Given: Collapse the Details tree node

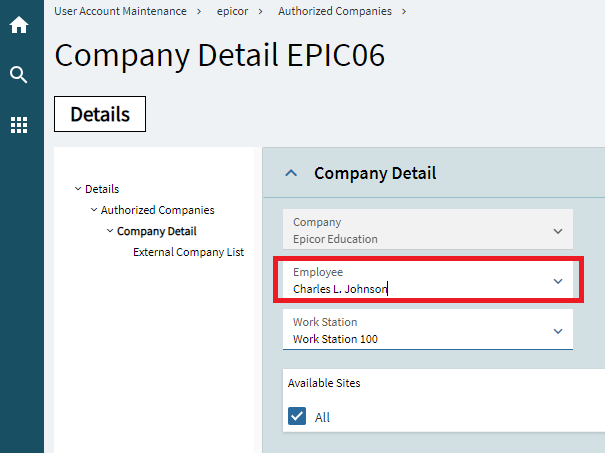Looking at the screenshot, I should (x=78, y=188).
